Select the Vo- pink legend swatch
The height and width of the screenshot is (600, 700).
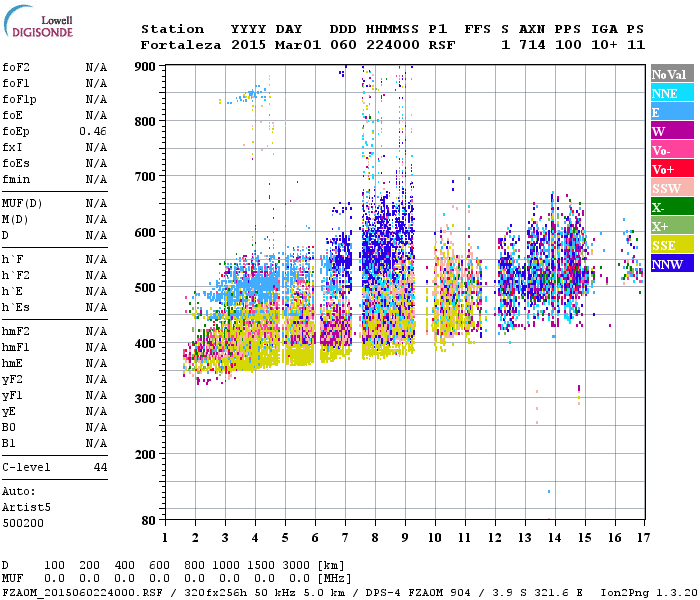coord(672,150)
